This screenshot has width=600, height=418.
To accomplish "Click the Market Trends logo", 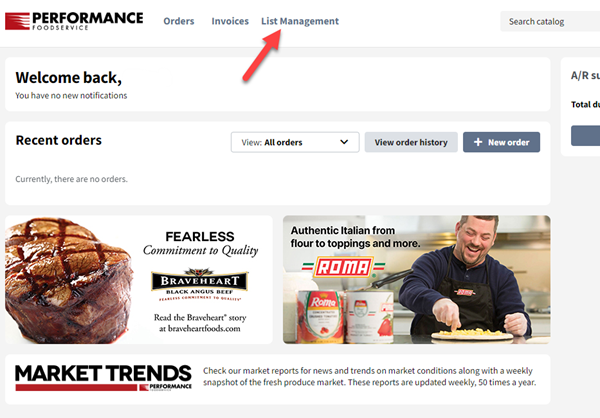I will pos(103,378).
